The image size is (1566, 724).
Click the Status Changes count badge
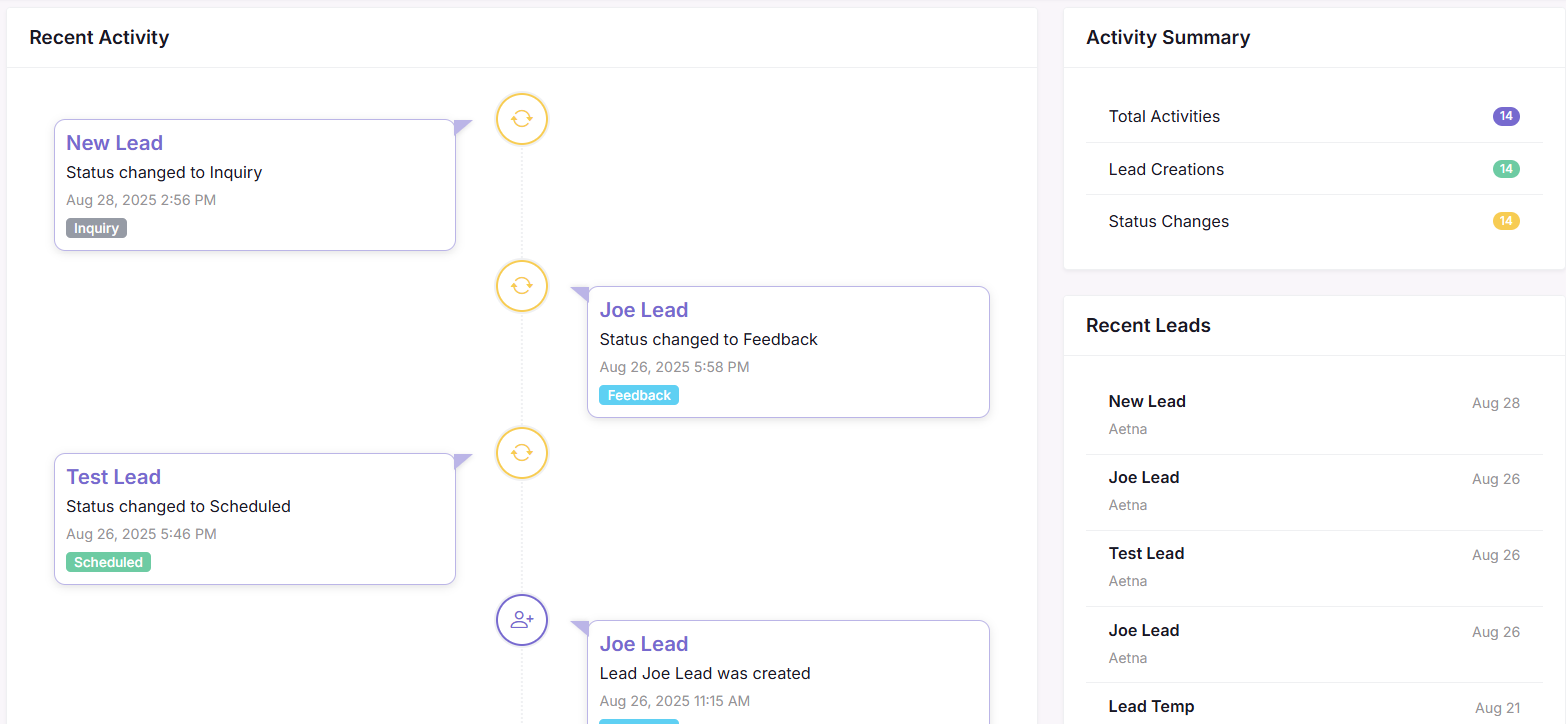point(1506,221)
